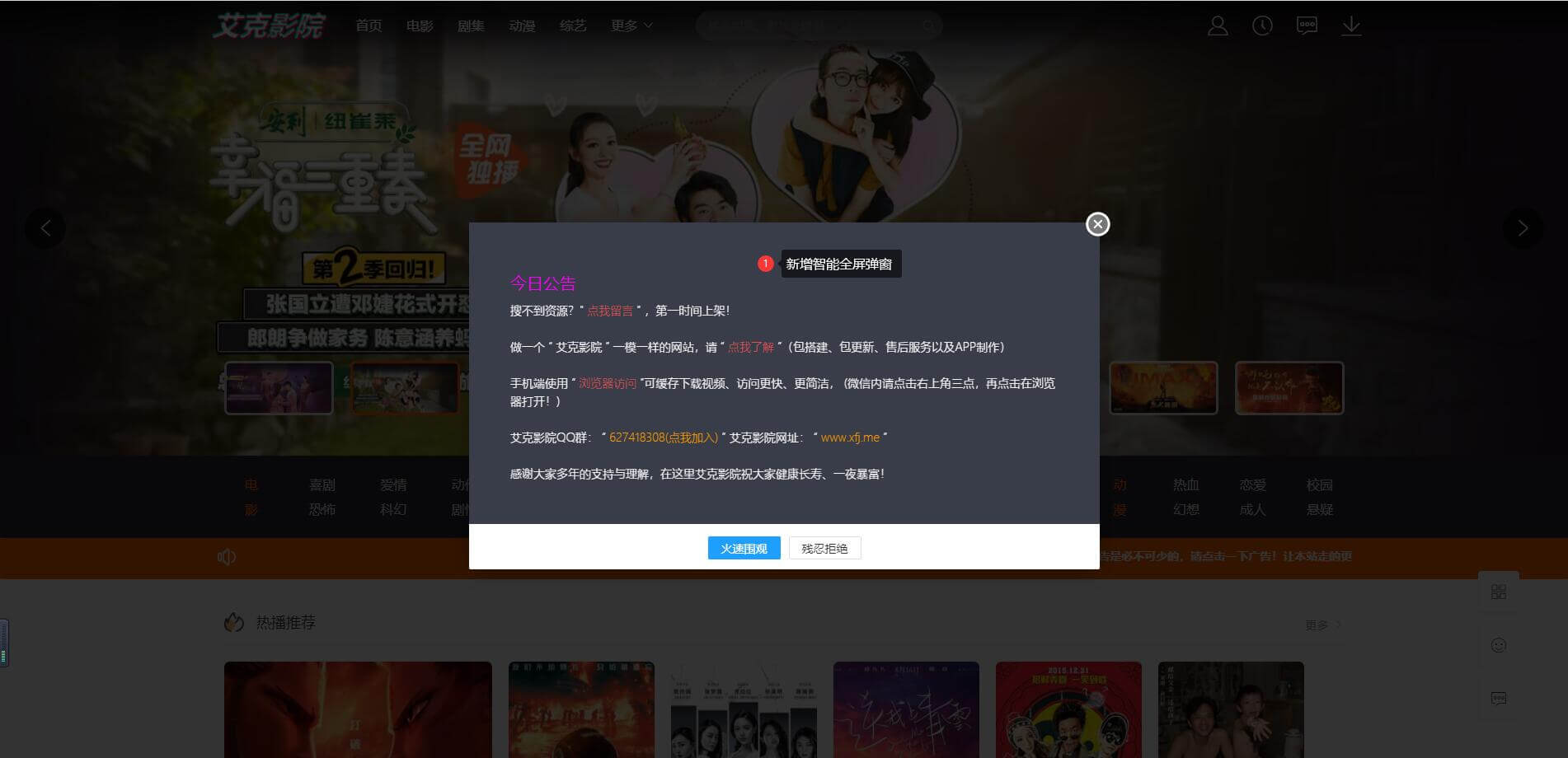Open the 首页 nav item
1568x758 pixels.
point(369,26)
